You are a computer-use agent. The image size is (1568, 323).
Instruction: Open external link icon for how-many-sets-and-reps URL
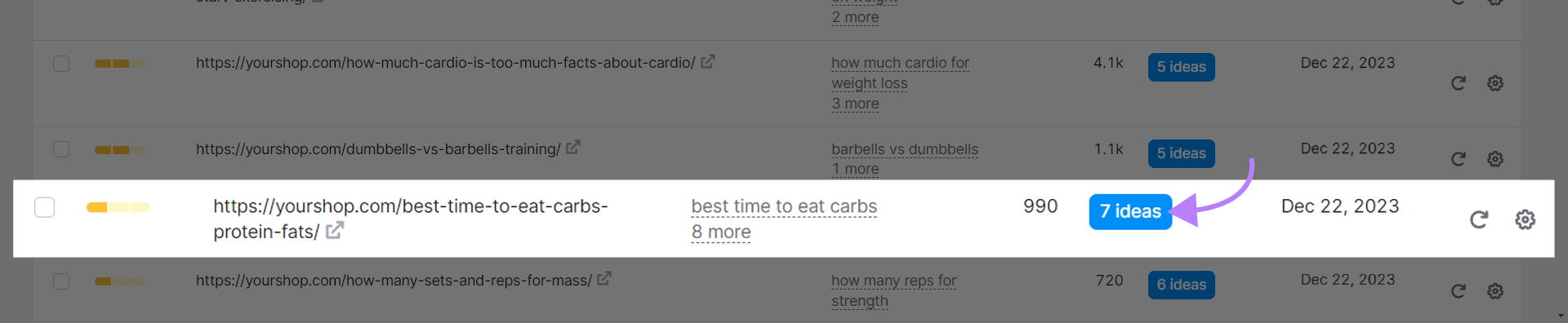pos(604,279)
